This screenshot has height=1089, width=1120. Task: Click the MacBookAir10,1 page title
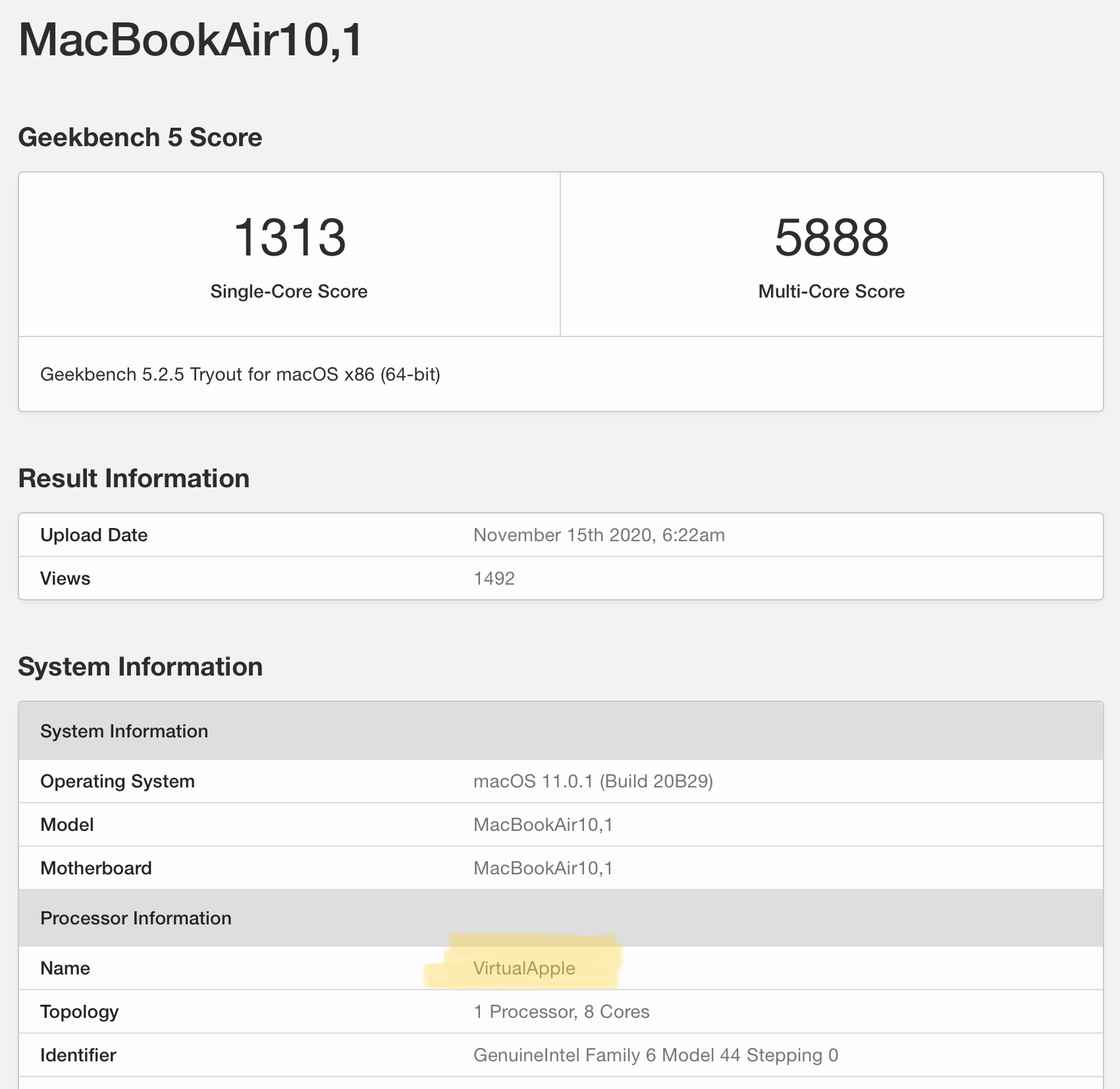(191, 40)
